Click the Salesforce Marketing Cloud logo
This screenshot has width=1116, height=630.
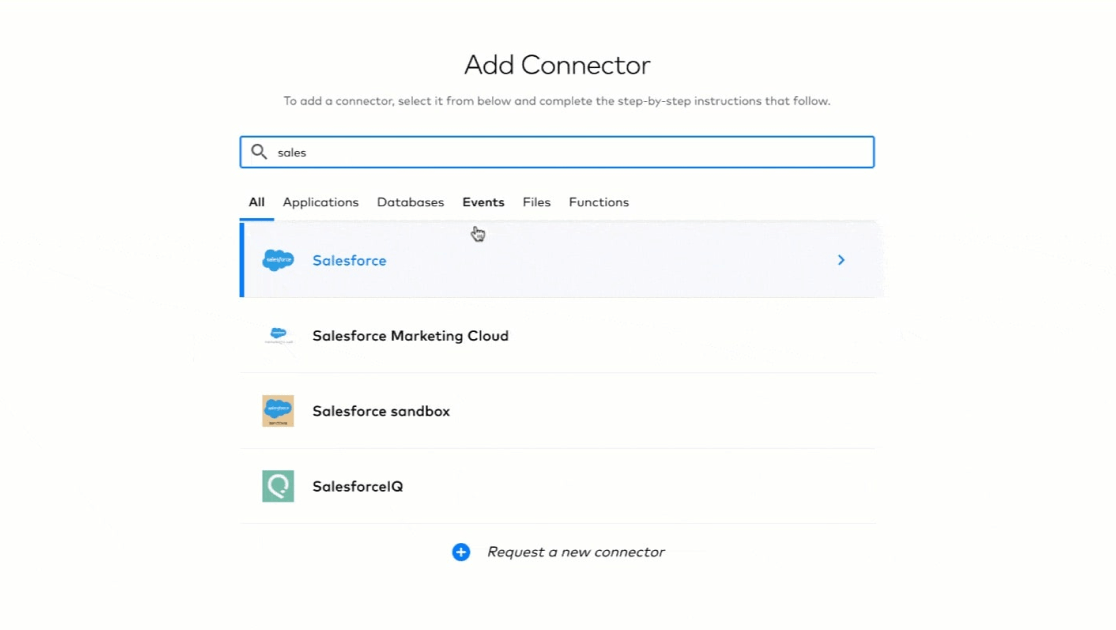pyautogui.click(x=278, y=336)
